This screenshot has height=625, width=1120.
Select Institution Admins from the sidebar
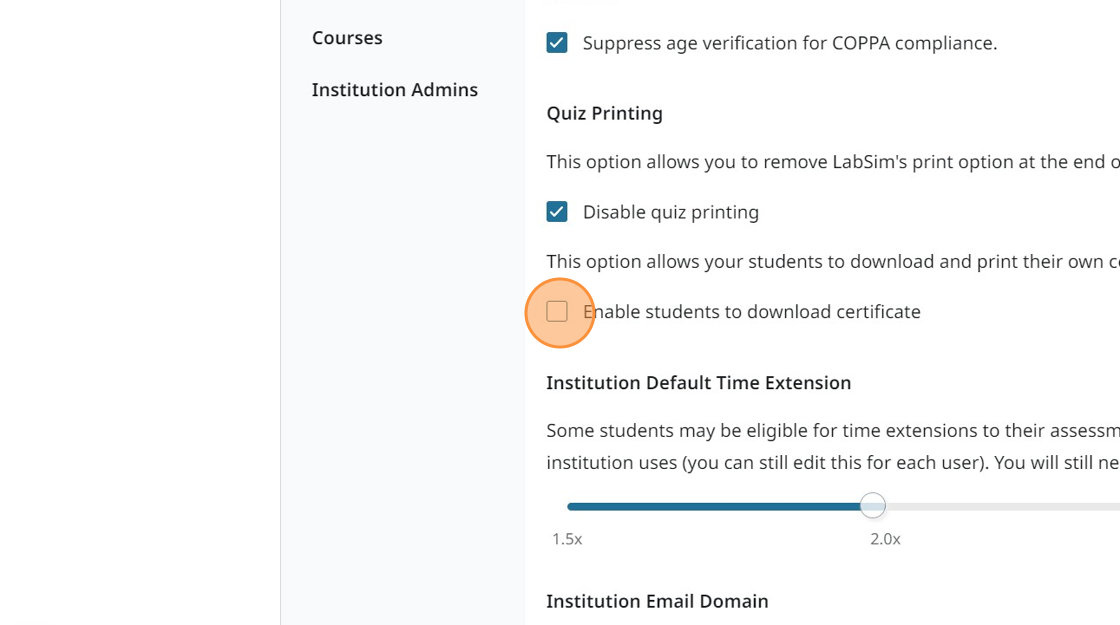point(394,89)
